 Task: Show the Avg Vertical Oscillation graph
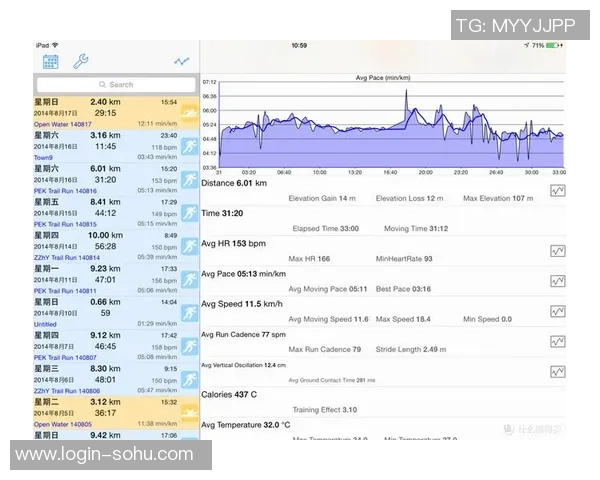(x=557, y=371)
